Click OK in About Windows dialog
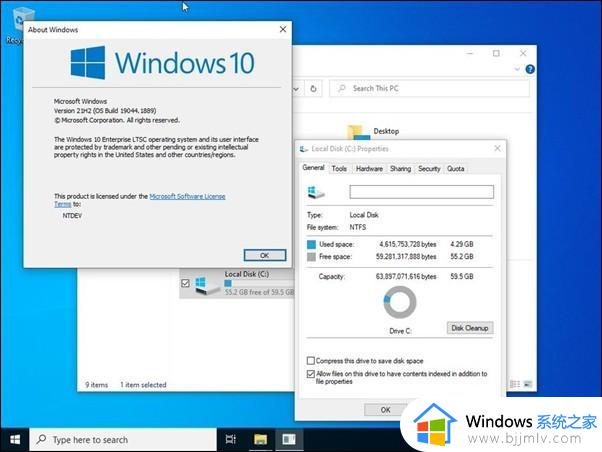This screenshot has width=602, height=452. [265, 255]
